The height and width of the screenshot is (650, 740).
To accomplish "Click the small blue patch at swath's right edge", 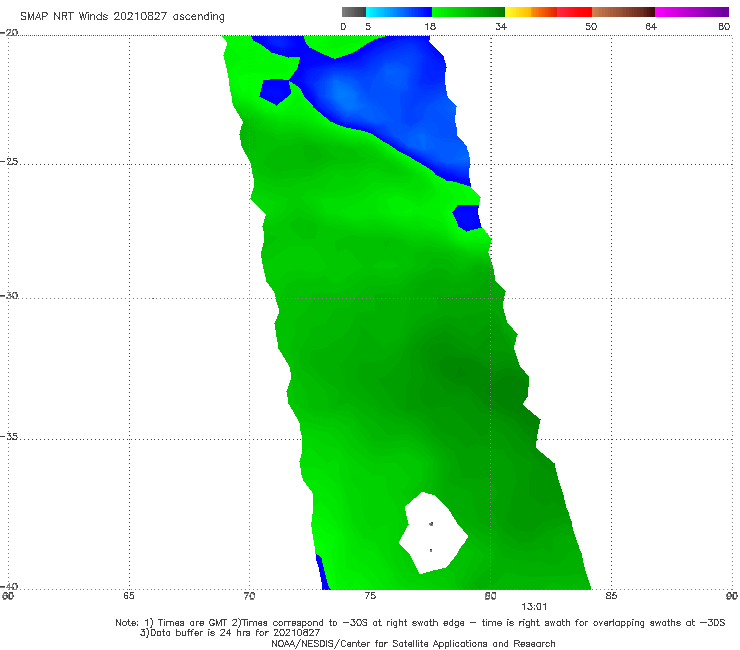I will (x=467, y=217).
